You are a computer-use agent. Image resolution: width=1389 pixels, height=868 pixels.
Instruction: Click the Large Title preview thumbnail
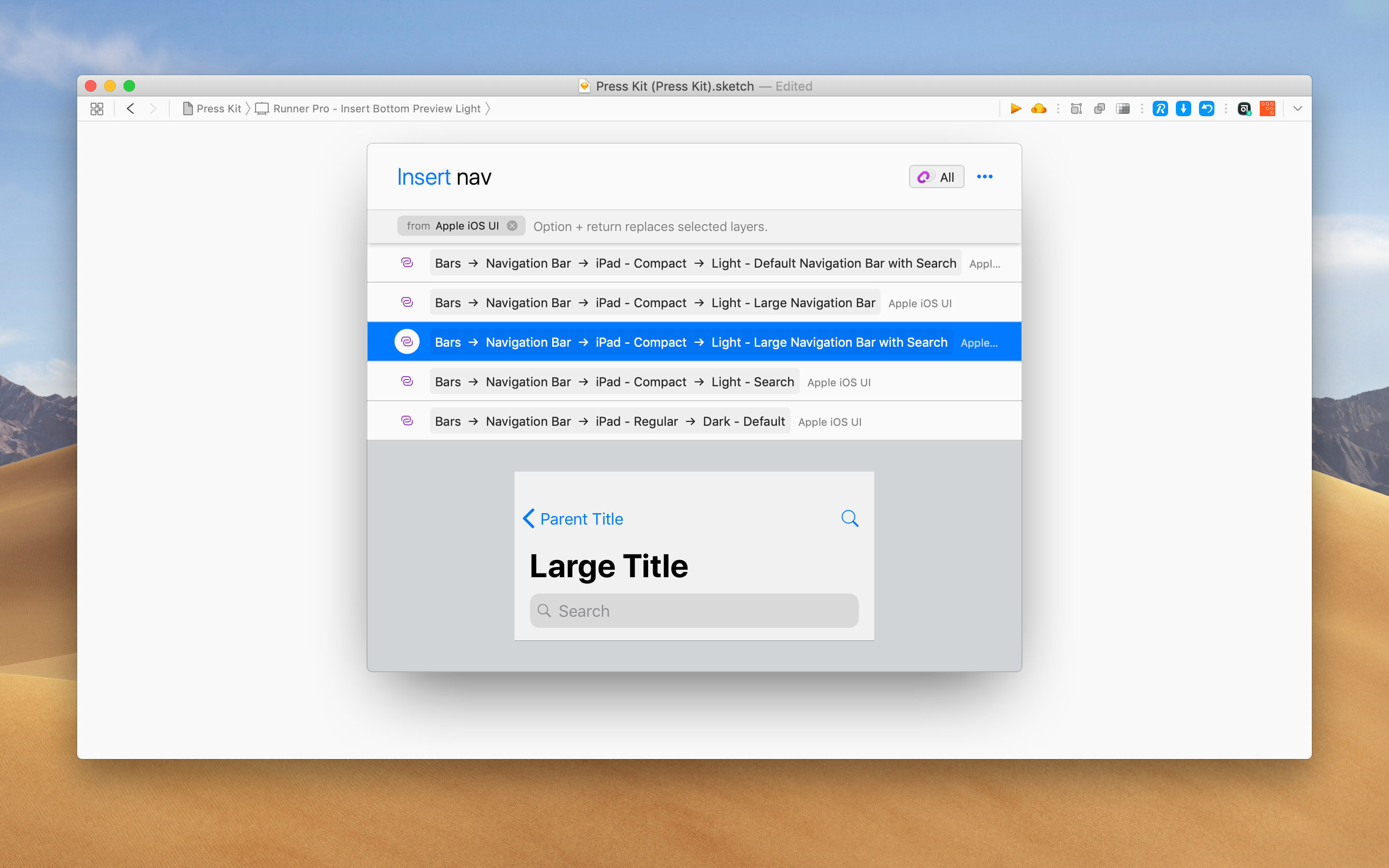[694, 556]
